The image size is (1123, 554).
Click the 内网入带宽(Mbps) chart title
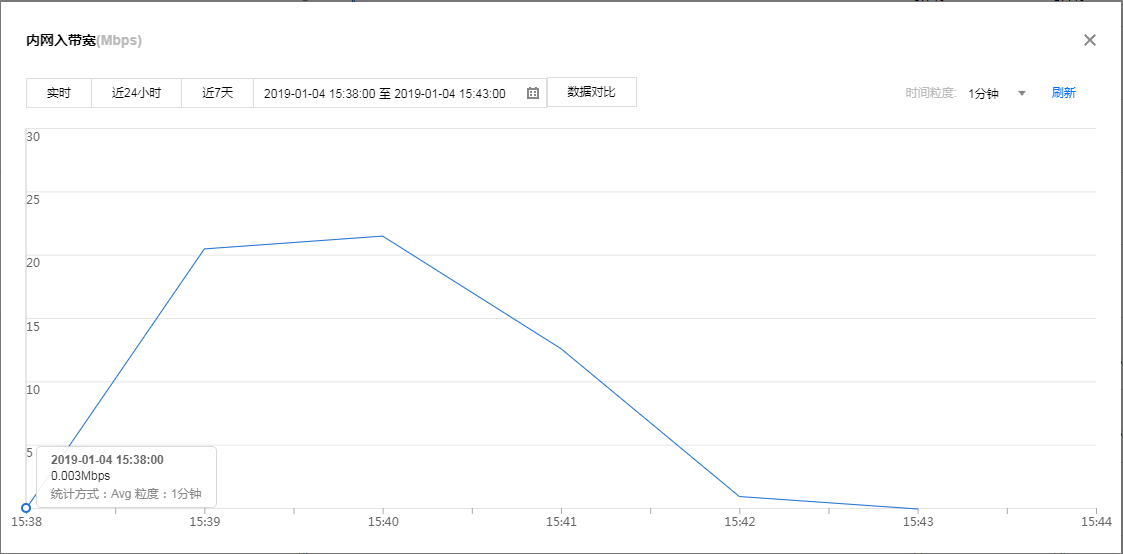[84, 41]
